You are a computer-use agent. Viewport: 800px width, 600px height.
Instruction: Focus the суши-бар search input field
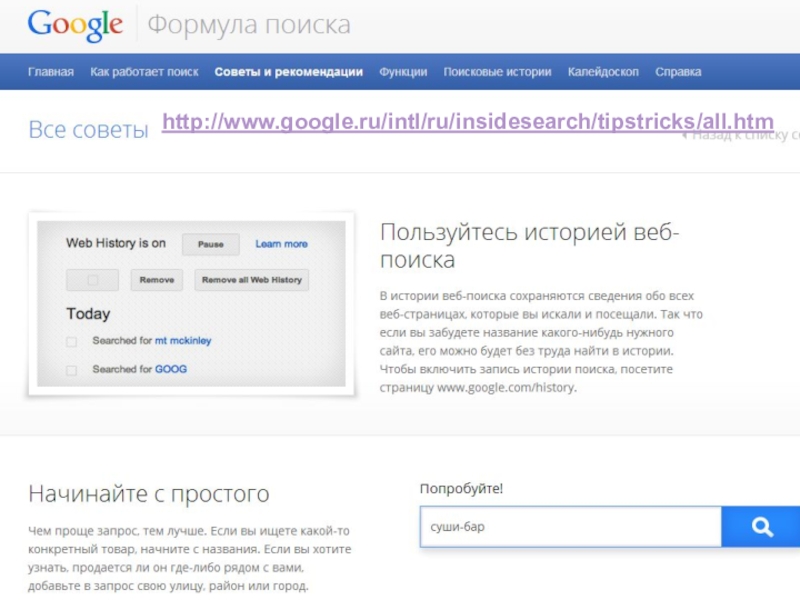click(x=570, y=526)
